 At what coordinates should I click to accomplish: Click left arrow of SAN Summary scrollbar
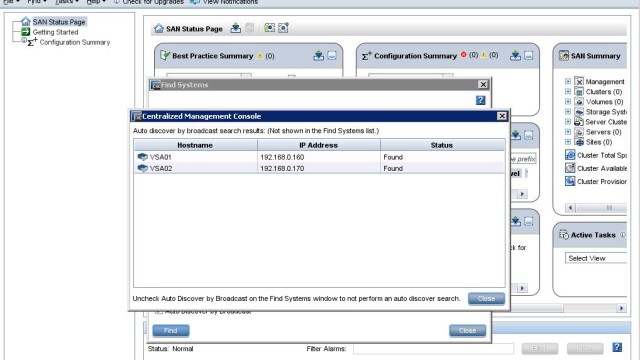(x=571, y=208)
